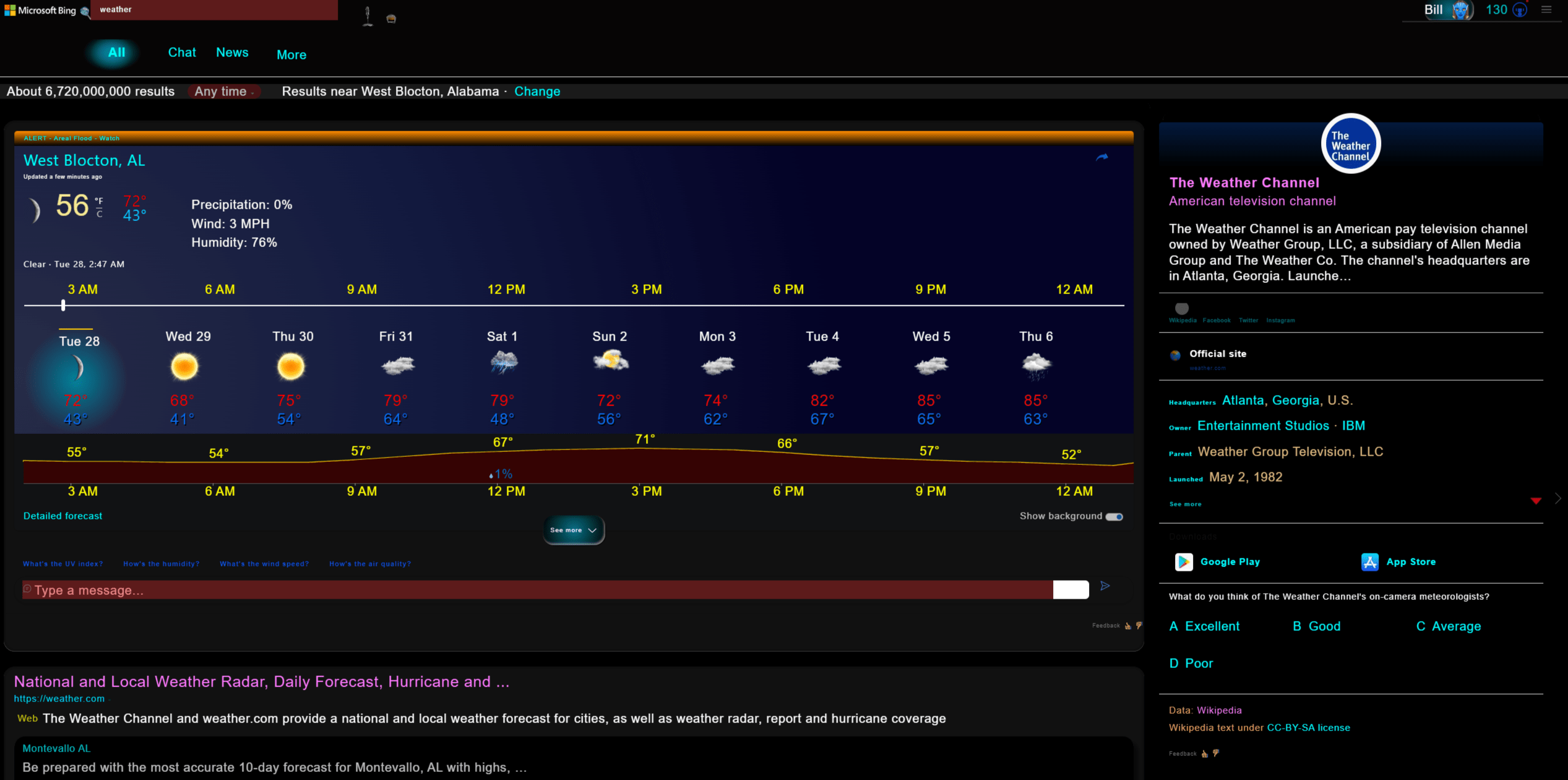Select poll answer A Excellent
This screenshot has width=1568, height=780.
click(1204, 626)
